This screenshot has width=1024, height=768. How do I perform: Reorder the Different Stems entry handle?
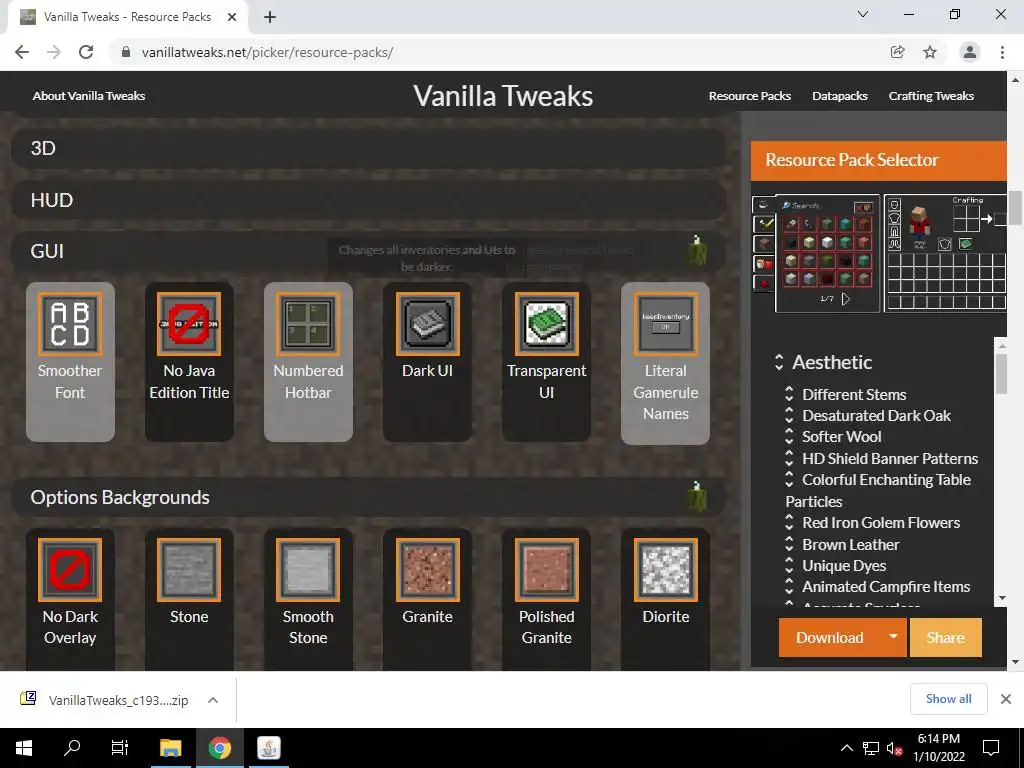(789, 394)
